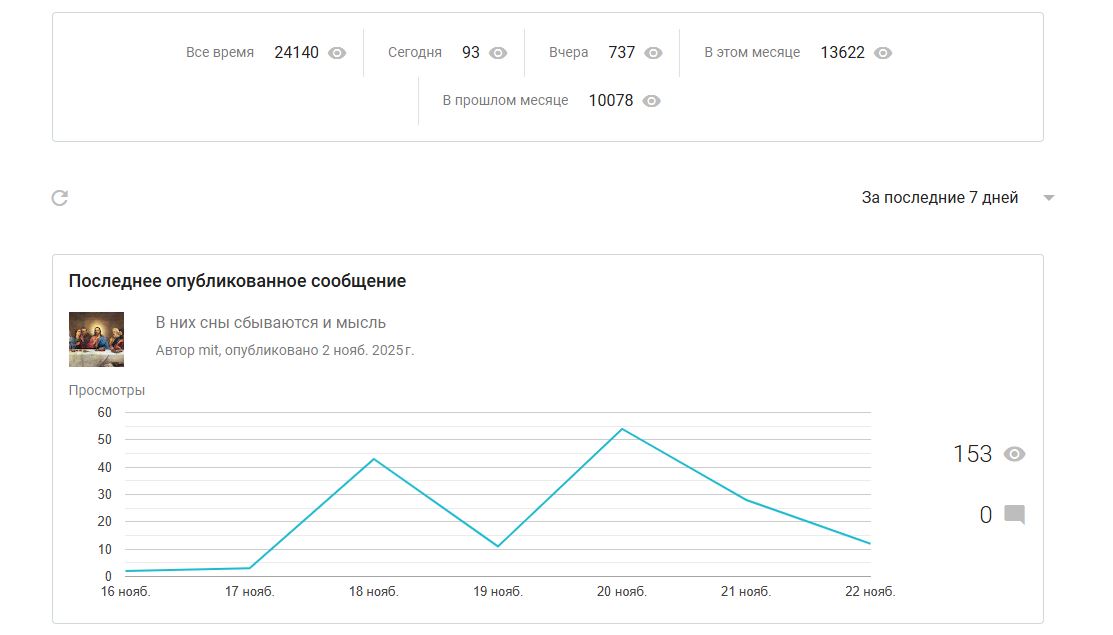Click the comments icon beside 0

point(1014,515)
